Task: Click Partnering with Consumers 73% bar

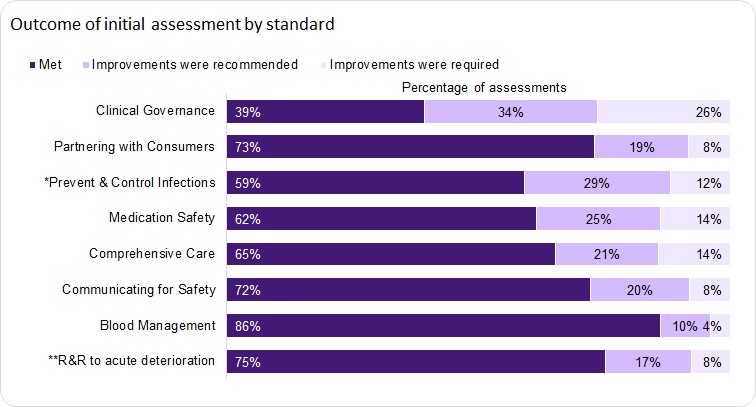Action: point(410,147)
